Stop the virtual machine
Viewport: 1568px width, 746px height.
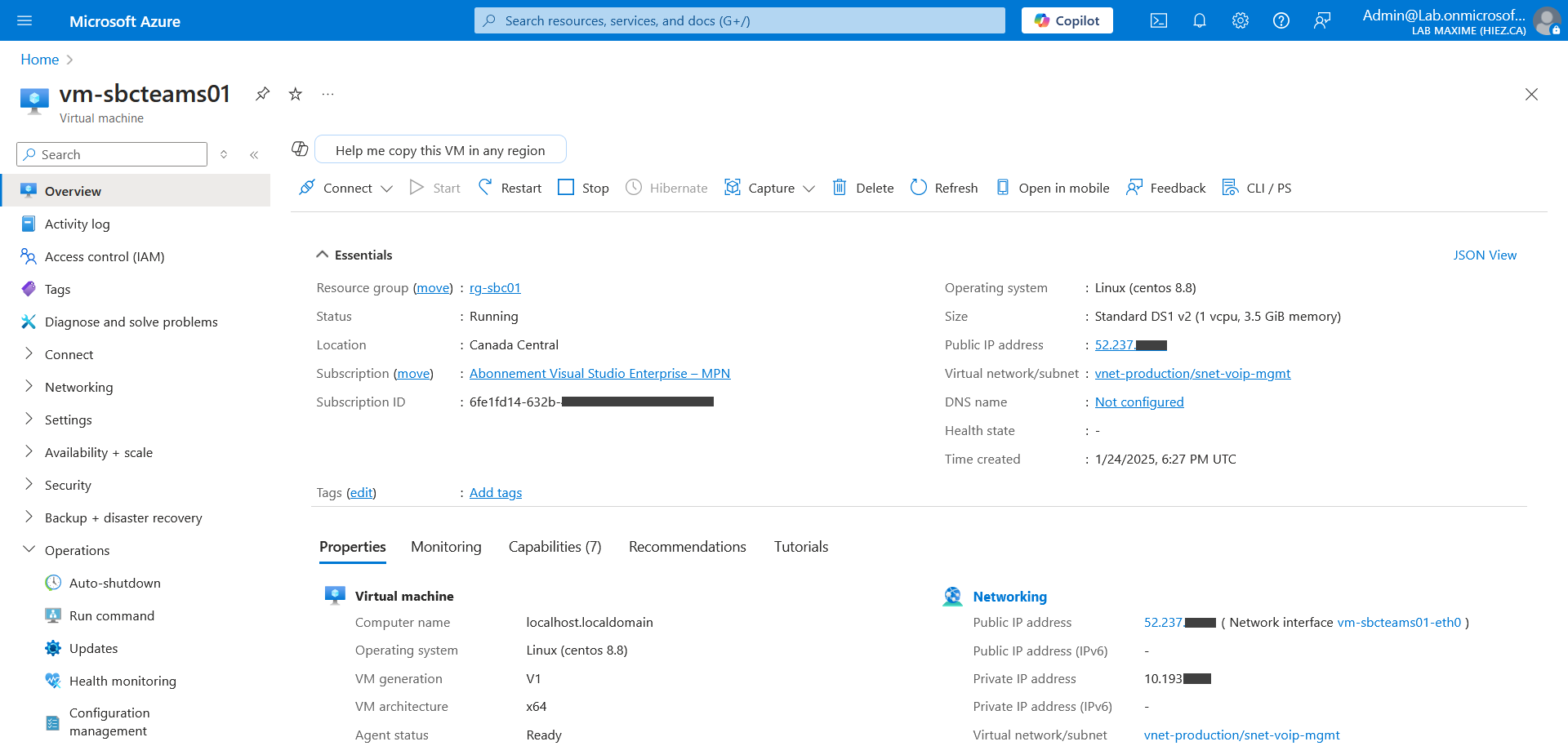click(x=583, y=188)
